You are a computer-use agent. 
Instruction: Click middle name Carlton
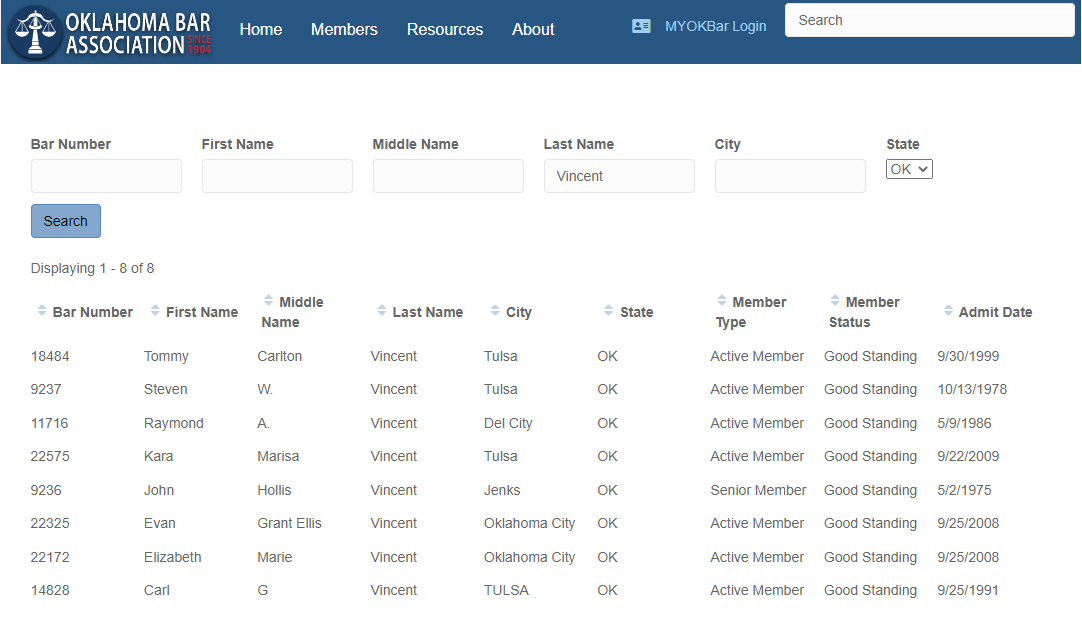[279, 356]
